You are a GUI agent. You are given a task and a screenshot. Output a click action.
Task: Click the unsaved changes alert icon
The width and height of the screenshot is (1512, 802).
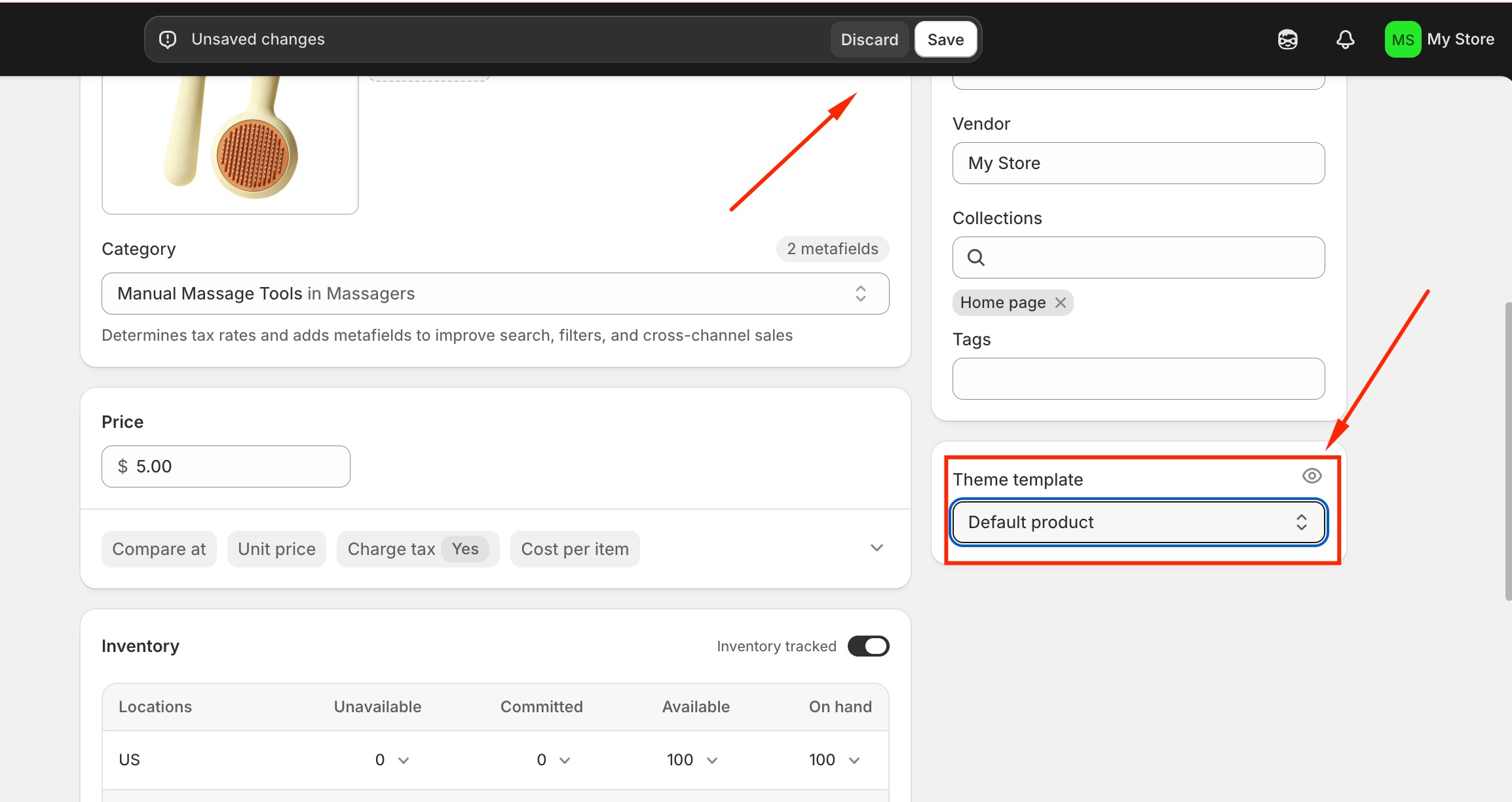point(168,39)
